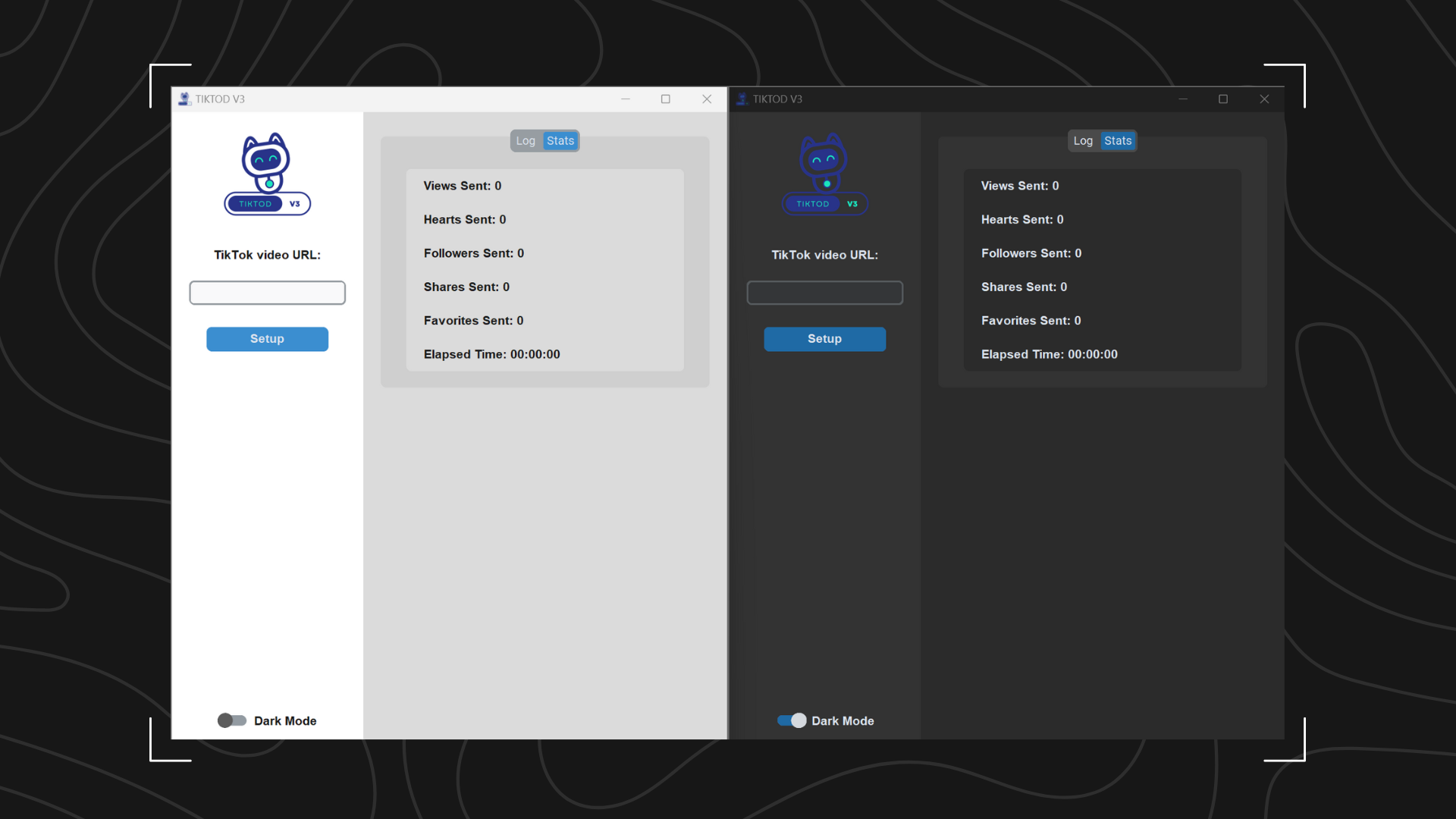This screenshot has width=1456, height=819.
Task: Select Stats tab in dark window
Action: pos(1118,141)
